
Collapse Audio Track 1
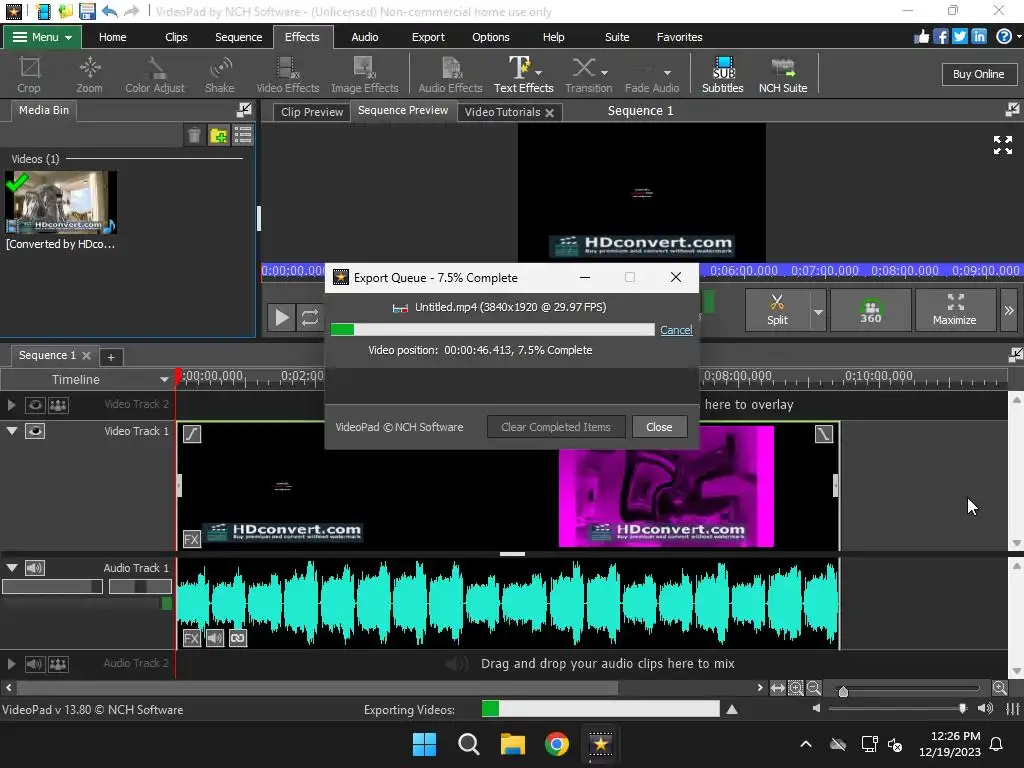tap(12, 568)
